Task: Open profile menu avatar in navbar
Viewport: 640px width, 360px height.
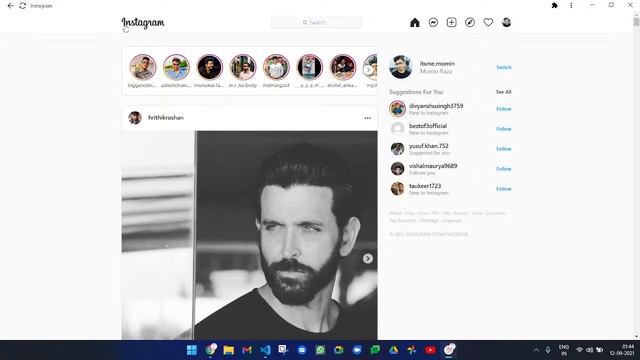Action: coord(507,22)
